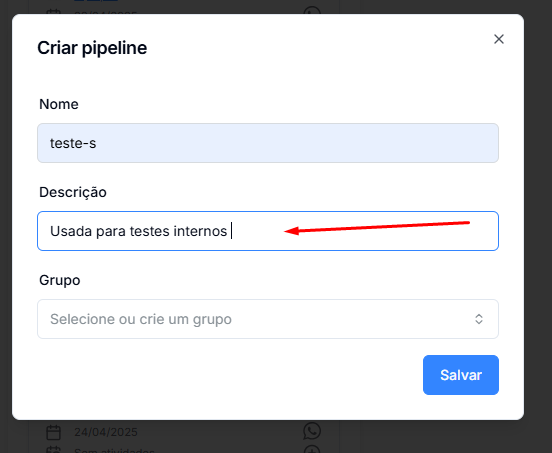
Task: Click the up-down chevron in Grupo field
Action: [479, 319]
